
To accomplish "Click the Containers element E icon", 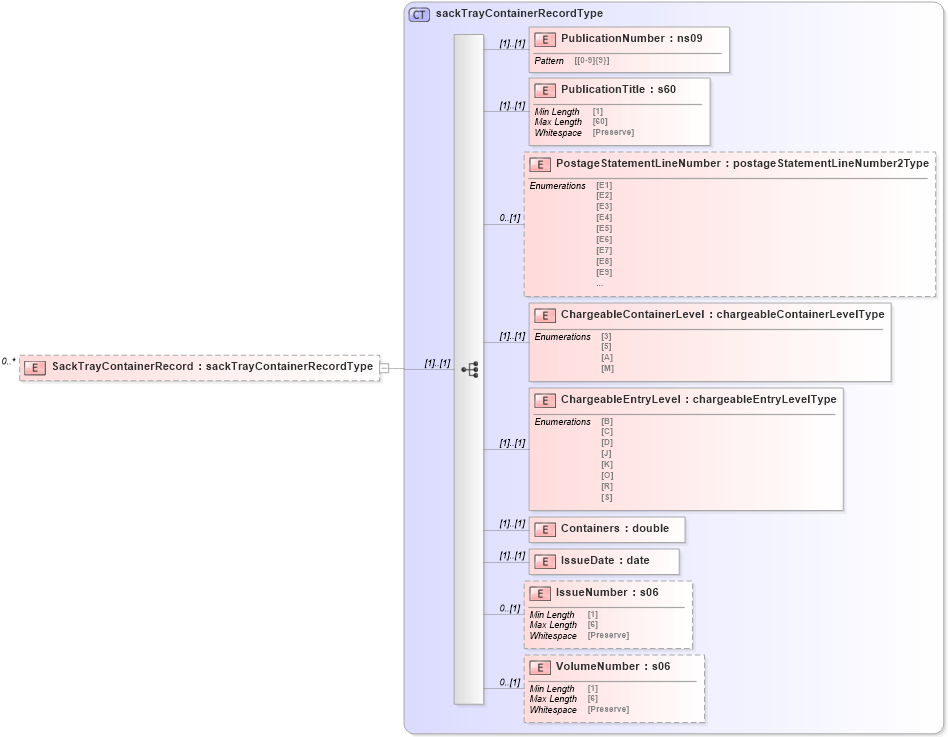I will click(x=545, y=529).
